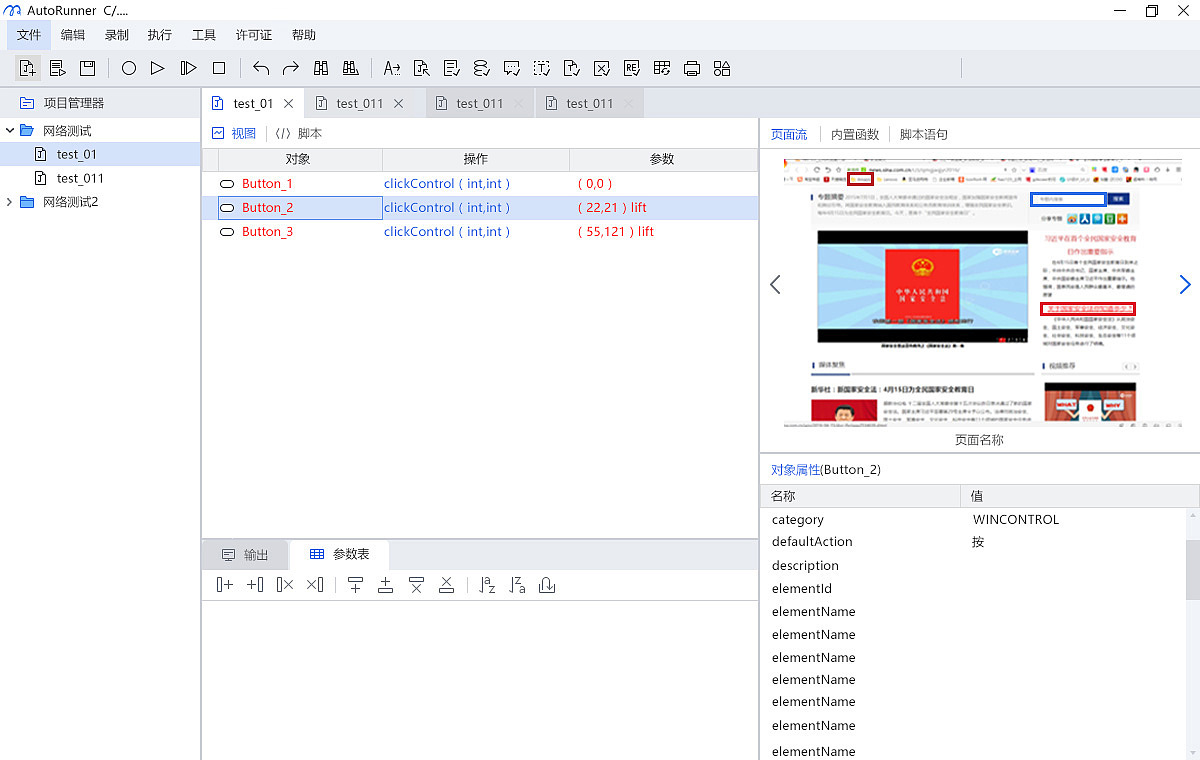Click the table with arrow toolbar icon
This screenshot has height=760, width=1200.
(661, 68)
